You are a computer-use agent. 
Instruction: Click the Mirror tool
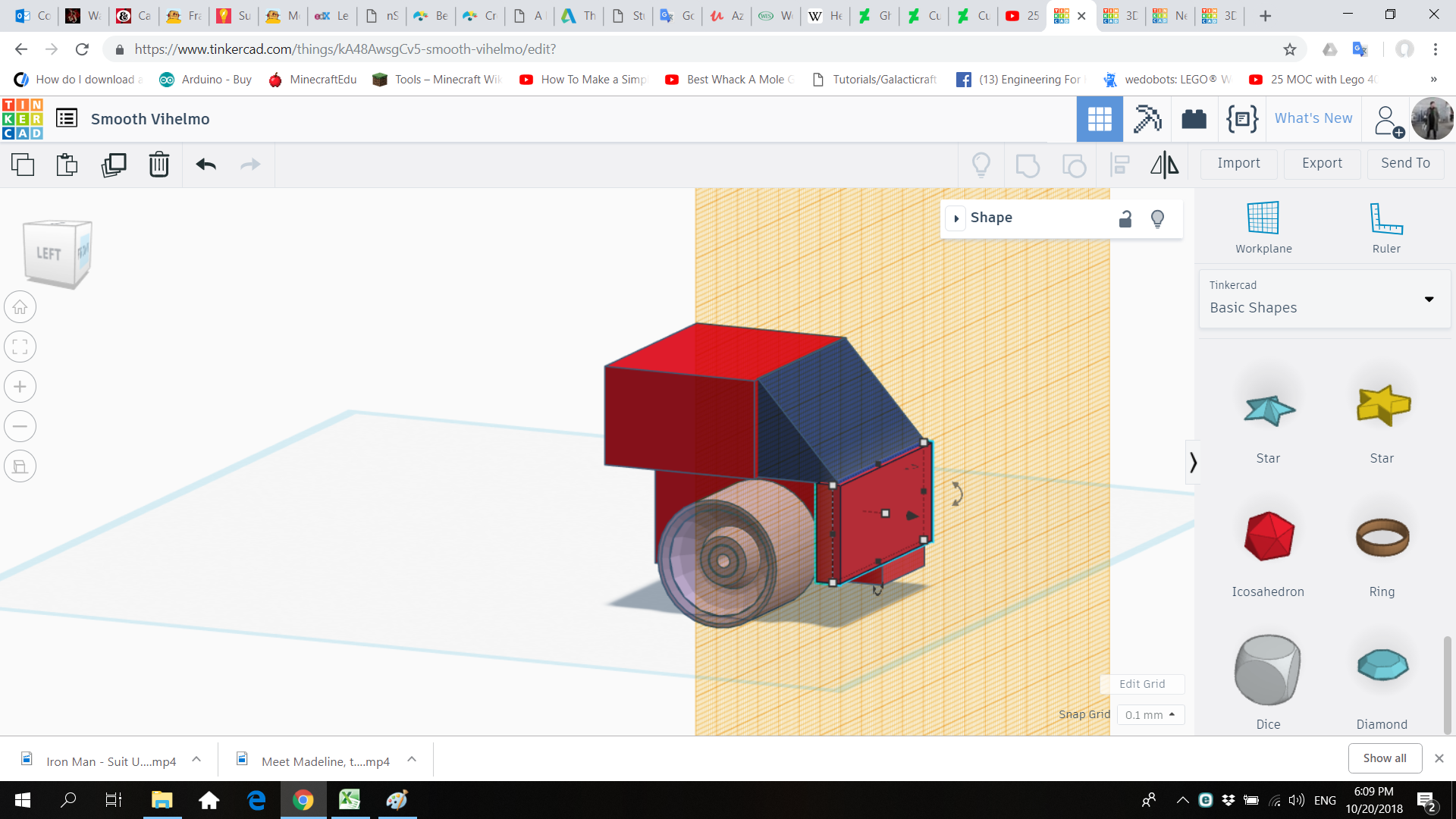click(1164, 165)
